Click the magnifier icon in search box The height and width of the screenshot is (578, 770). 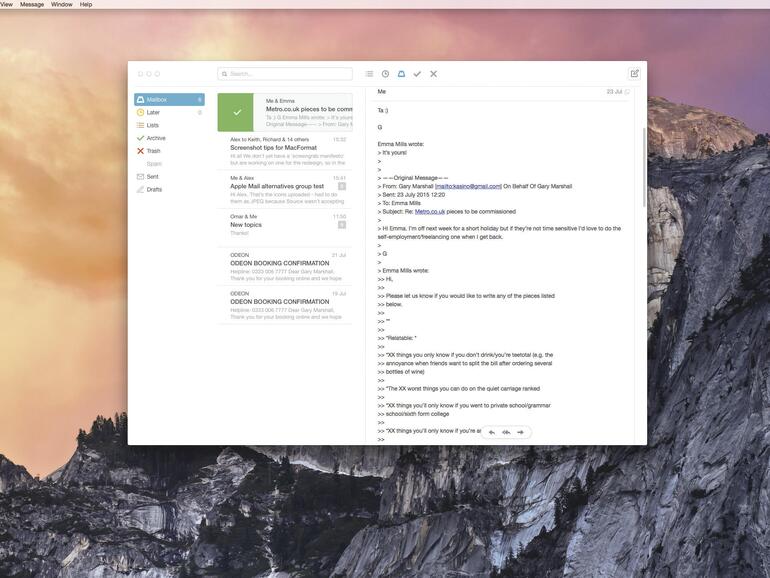(224, 74)
